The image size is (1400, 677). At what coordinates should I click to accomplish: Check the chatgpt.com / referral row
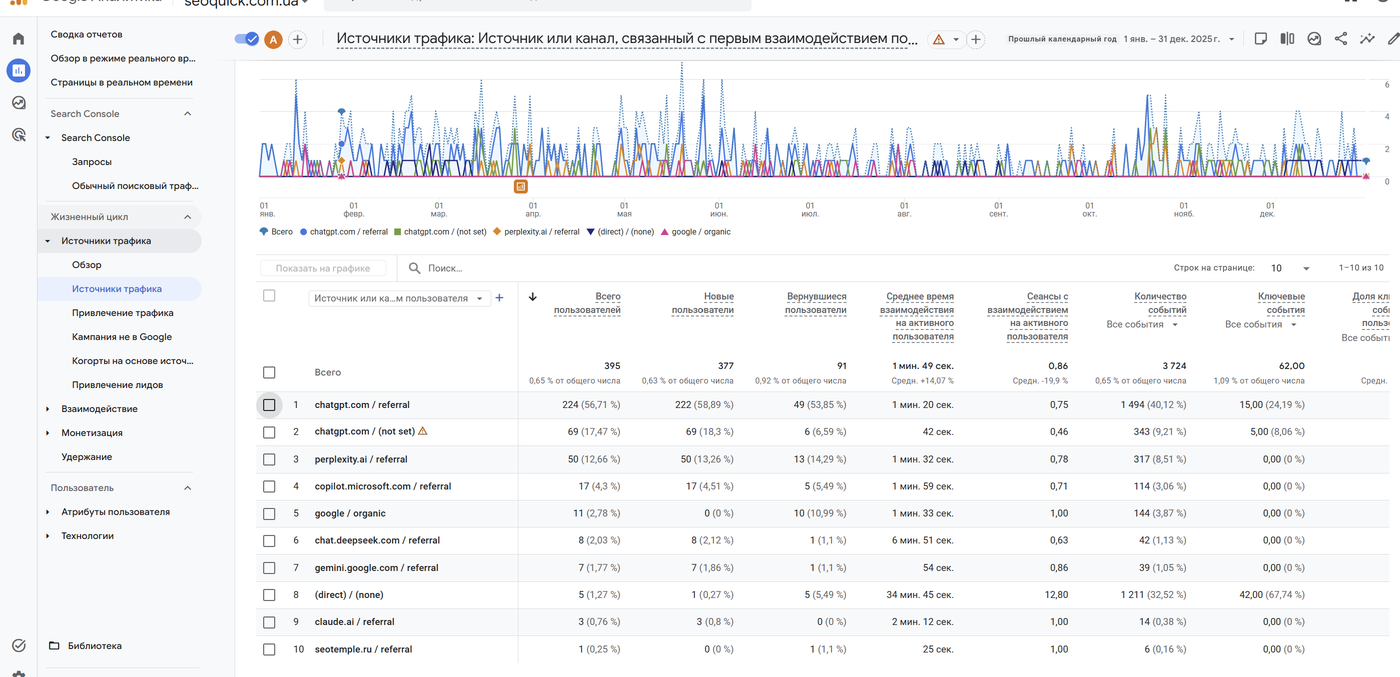pos(269,405)
